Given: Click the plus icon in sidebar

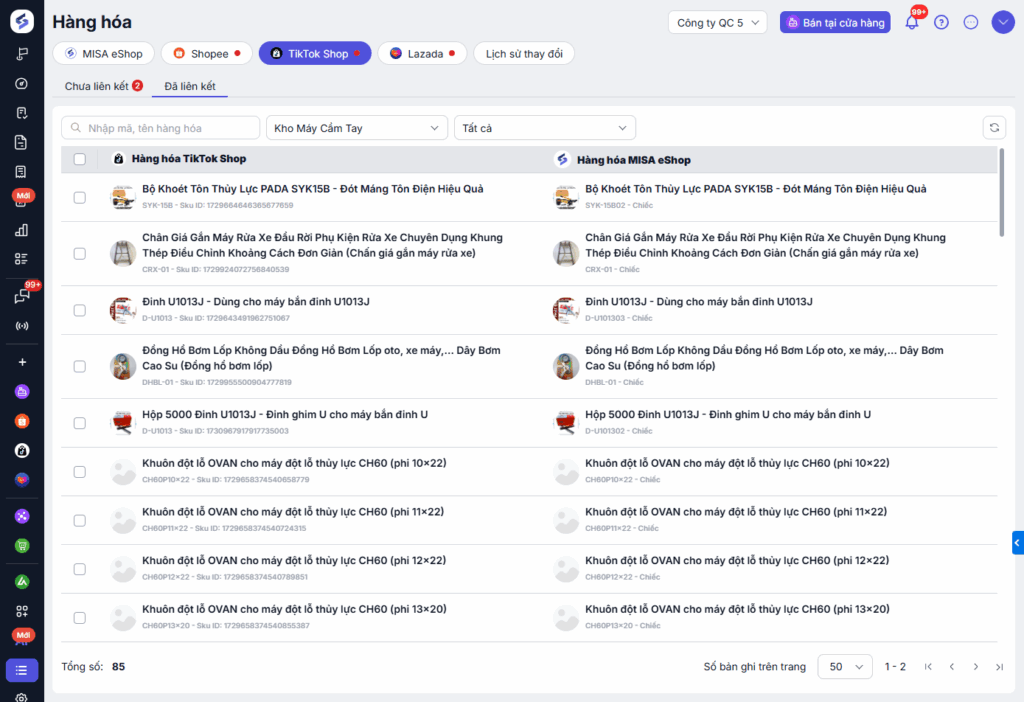Looking at the screenshot, I should click(22, 362).
